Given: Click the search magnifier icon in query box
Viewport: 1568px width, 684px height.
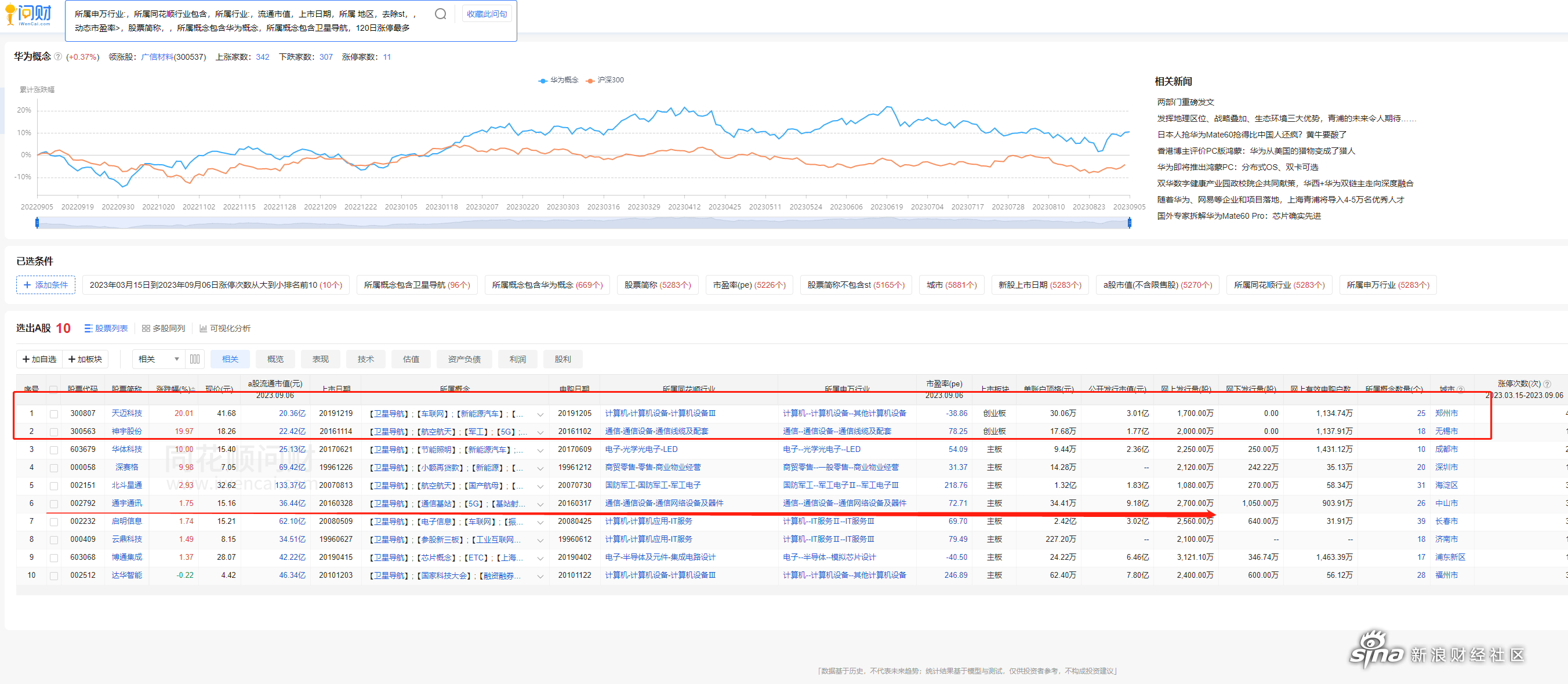Looking at the screenshot, I should coord(440,14).
